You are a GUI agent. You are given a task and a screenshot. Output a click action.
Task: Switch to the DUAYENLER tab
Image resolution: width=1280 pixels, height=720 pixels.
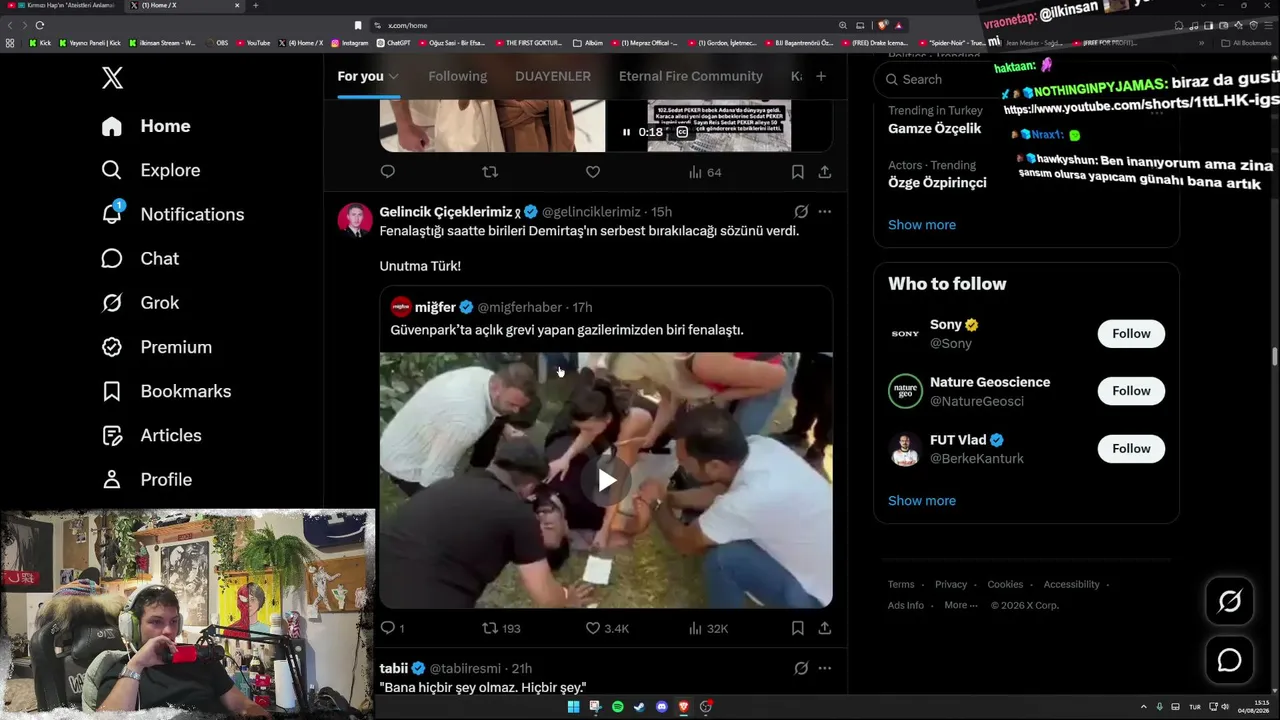tap(553, 76)
